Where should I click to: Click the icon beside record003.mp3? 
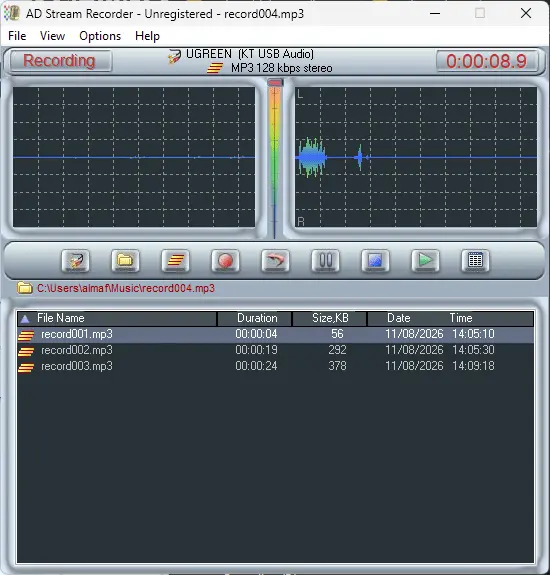pos(26,367)
